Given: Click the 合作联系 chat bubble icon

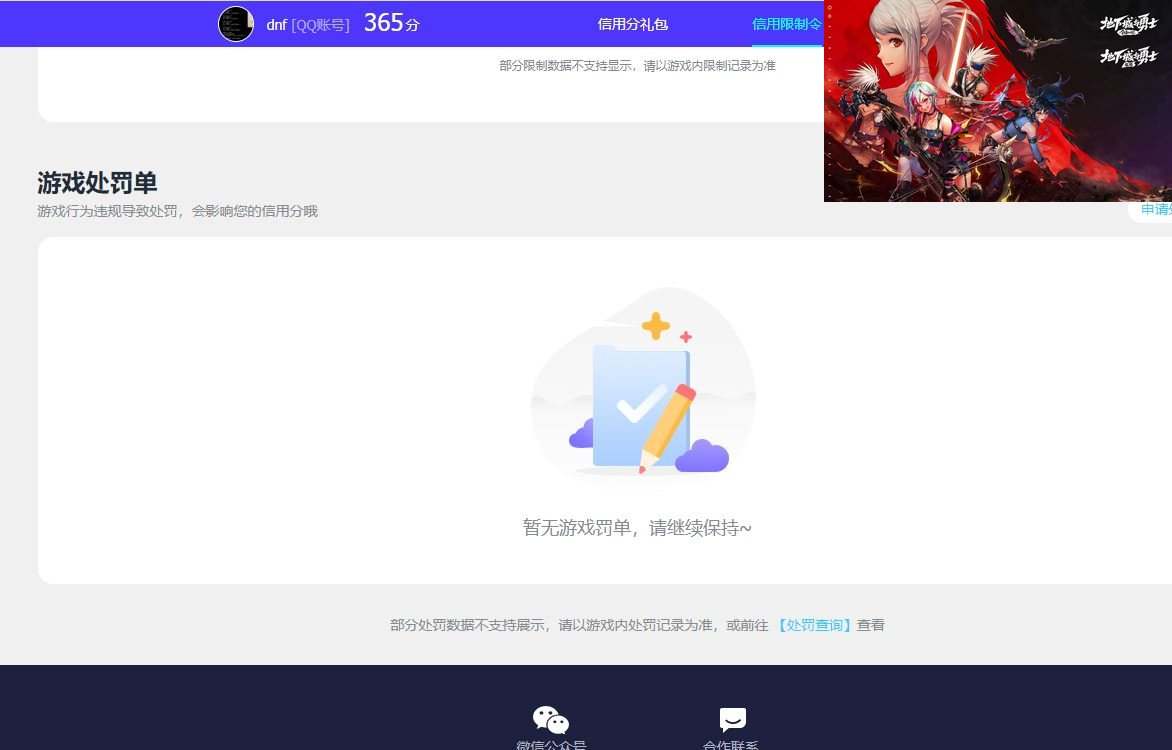Looking at the screenshot, I should click(732, 719).
